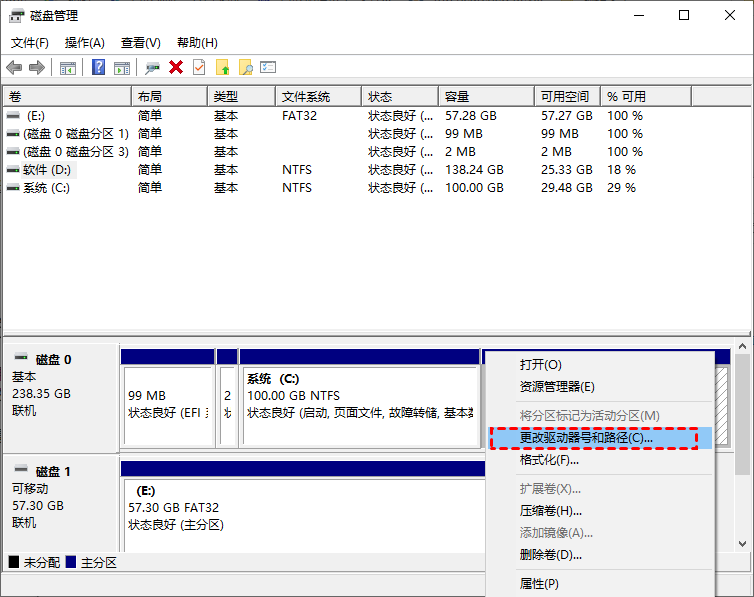Click the show/hide console tree icon
This screenshot has width=754, height=597.
tap(68, 67)
